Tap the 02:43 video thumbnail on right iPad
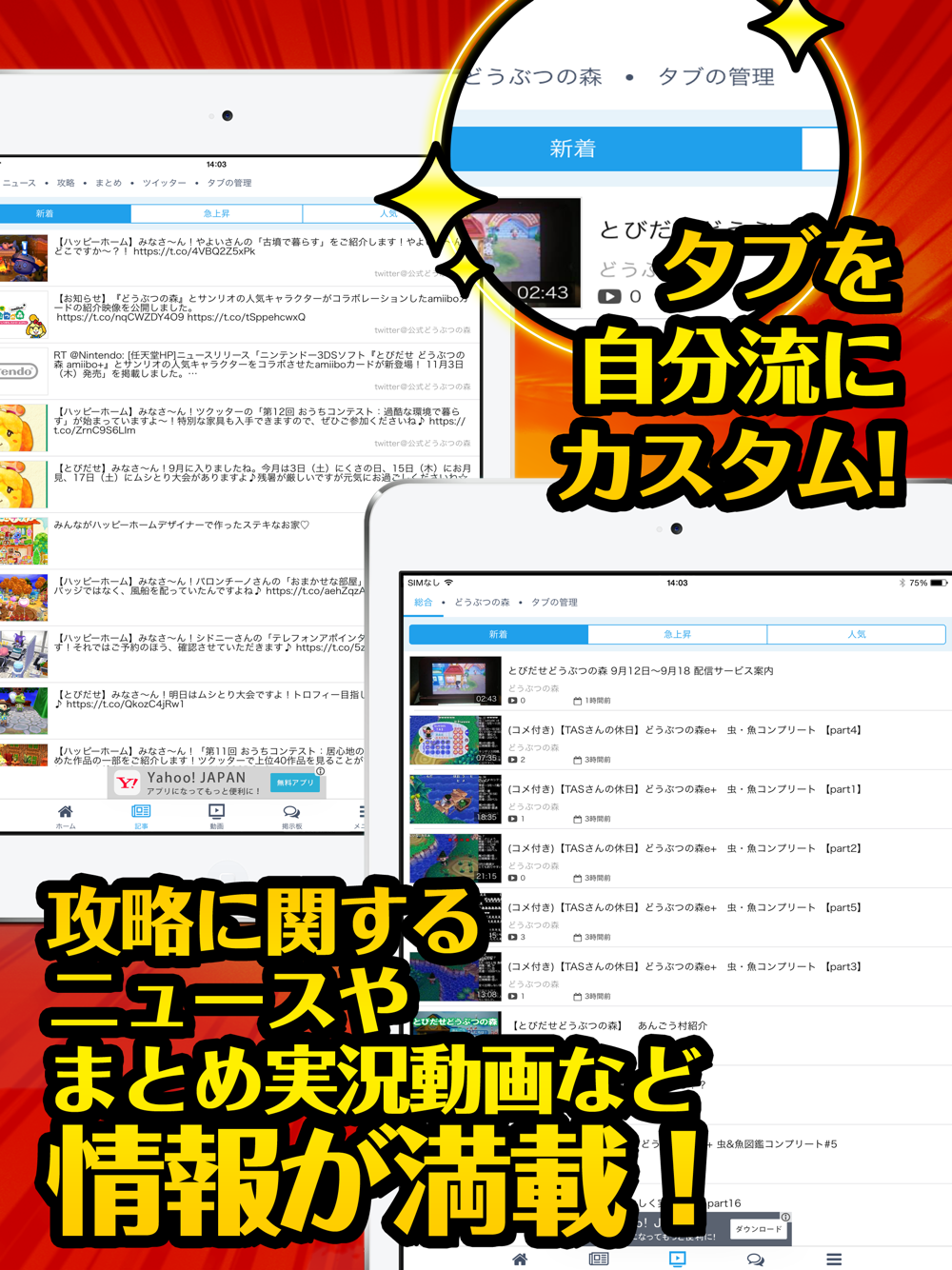 pos(455,681)
